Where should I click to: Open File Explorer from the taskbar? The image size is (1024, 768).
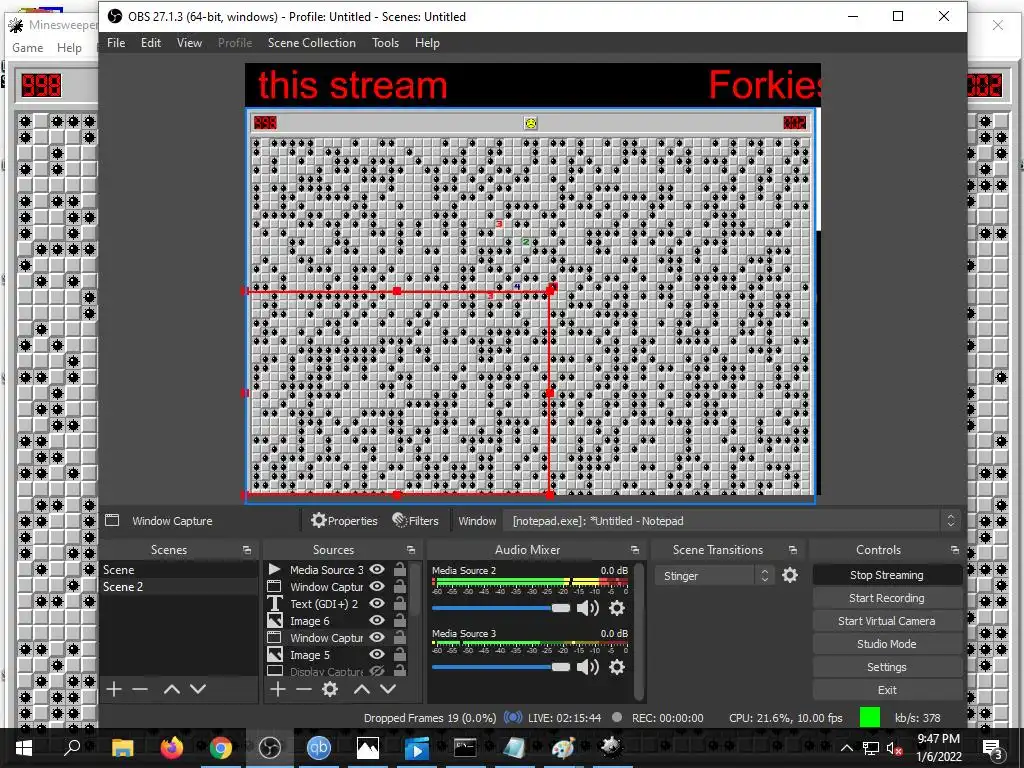pyautogui.click(x=123, y=748)
